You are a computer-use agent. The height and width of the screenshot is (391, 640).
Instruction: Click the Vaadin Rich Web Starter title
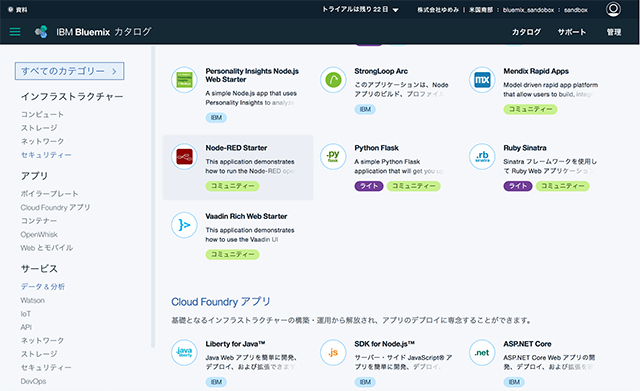pyautogui.click(x=246, y=216)
